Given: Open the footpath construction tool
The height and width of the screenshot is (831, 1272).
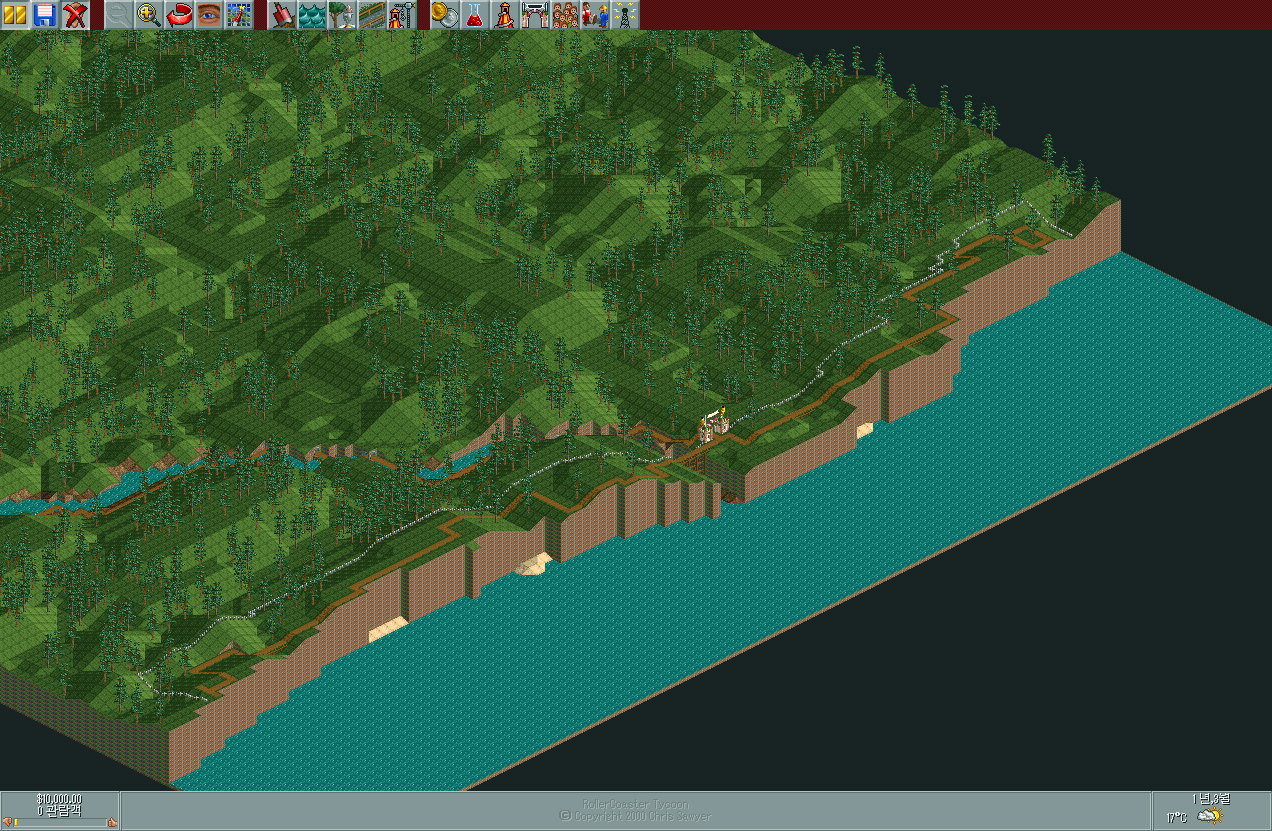Looking at the screenshot, I should 373,14.
